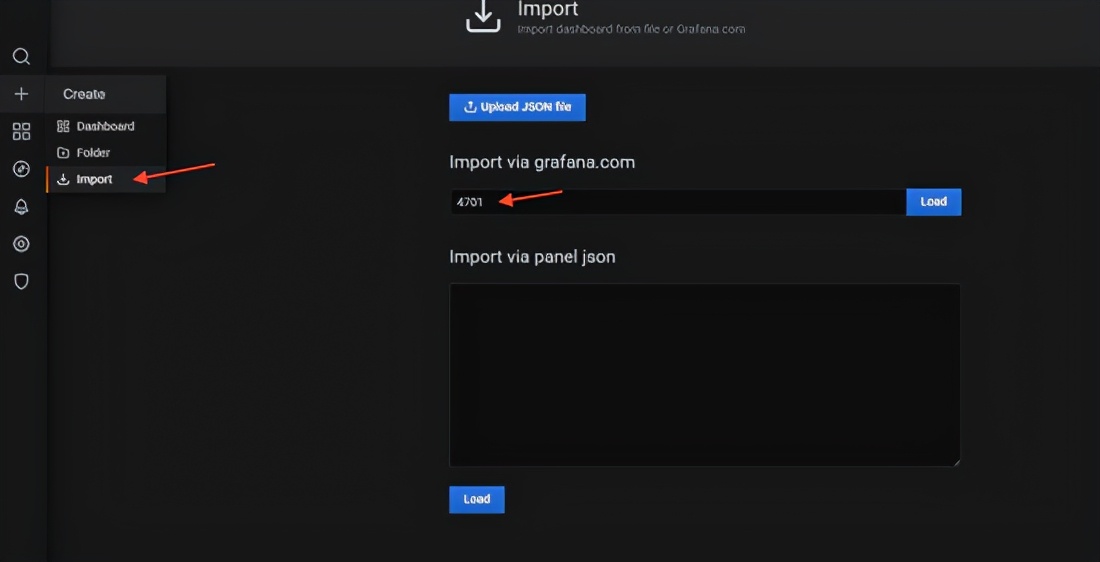Click the import dashboard subtitle text

point(631,29)
